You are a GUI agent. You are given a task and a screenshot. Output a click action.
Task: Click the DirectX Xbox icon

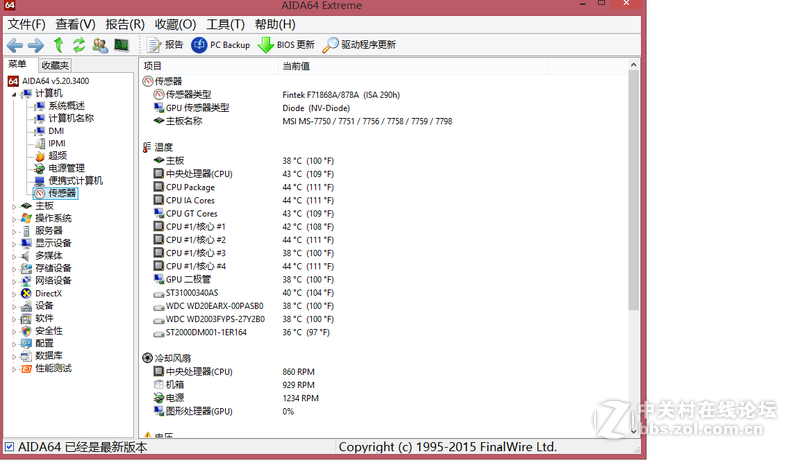coord(27,294)
